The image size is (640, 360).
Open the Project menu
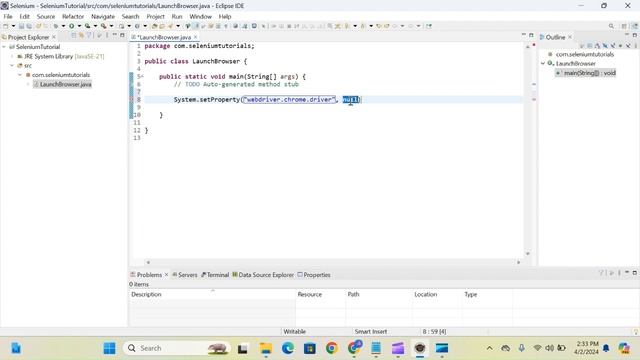(155, 16)
